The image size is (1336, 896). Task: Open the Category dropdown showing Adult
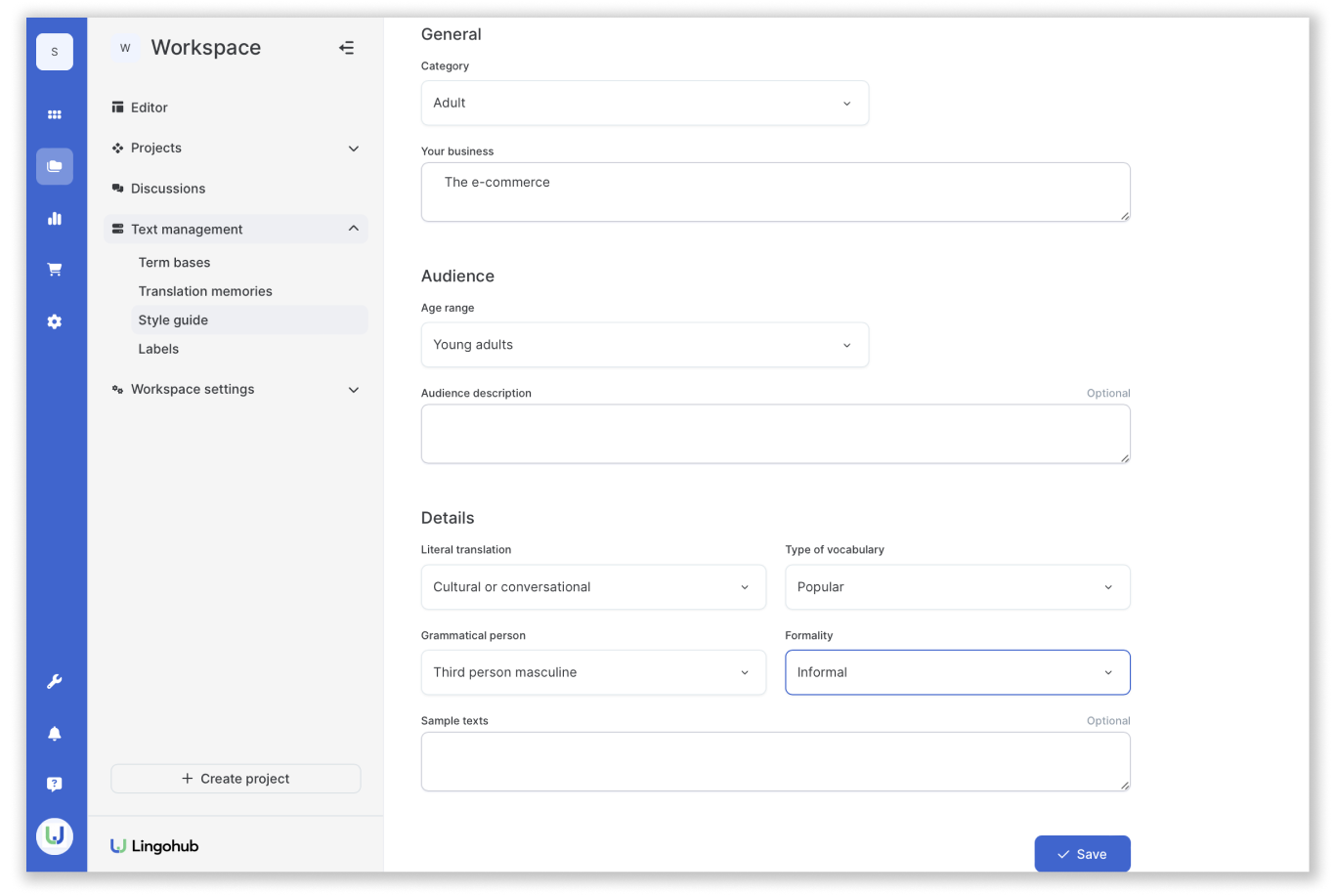pyautogui.click(x=645, y=103)
